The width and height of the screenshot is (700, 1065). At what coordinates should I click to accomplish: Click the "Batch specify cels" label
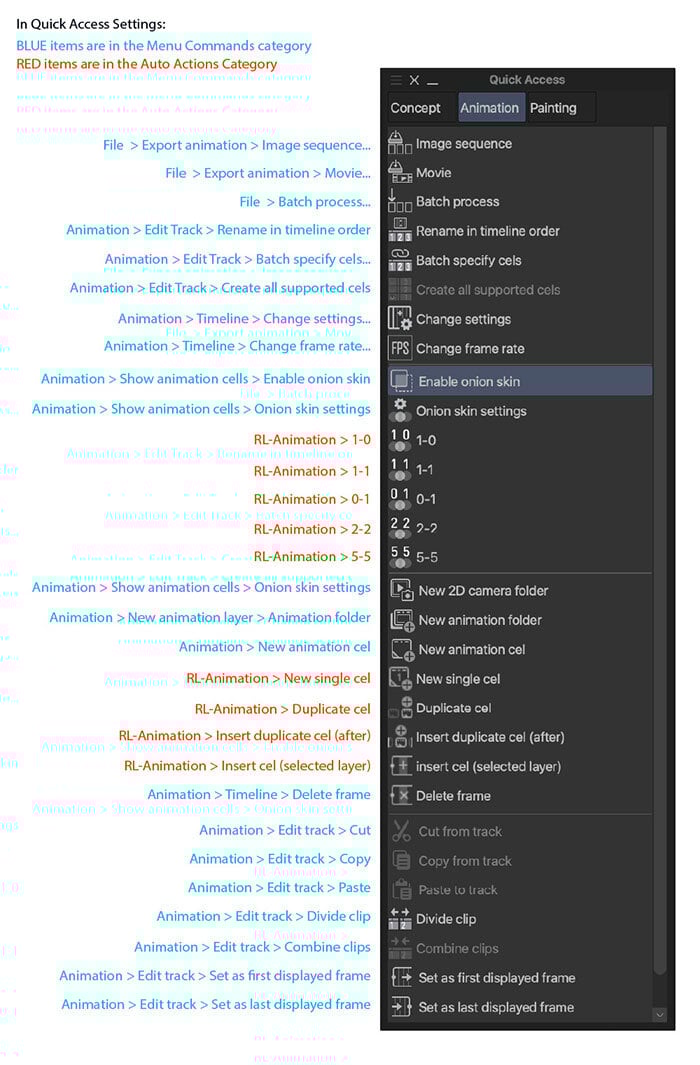[x=468, y=260]
